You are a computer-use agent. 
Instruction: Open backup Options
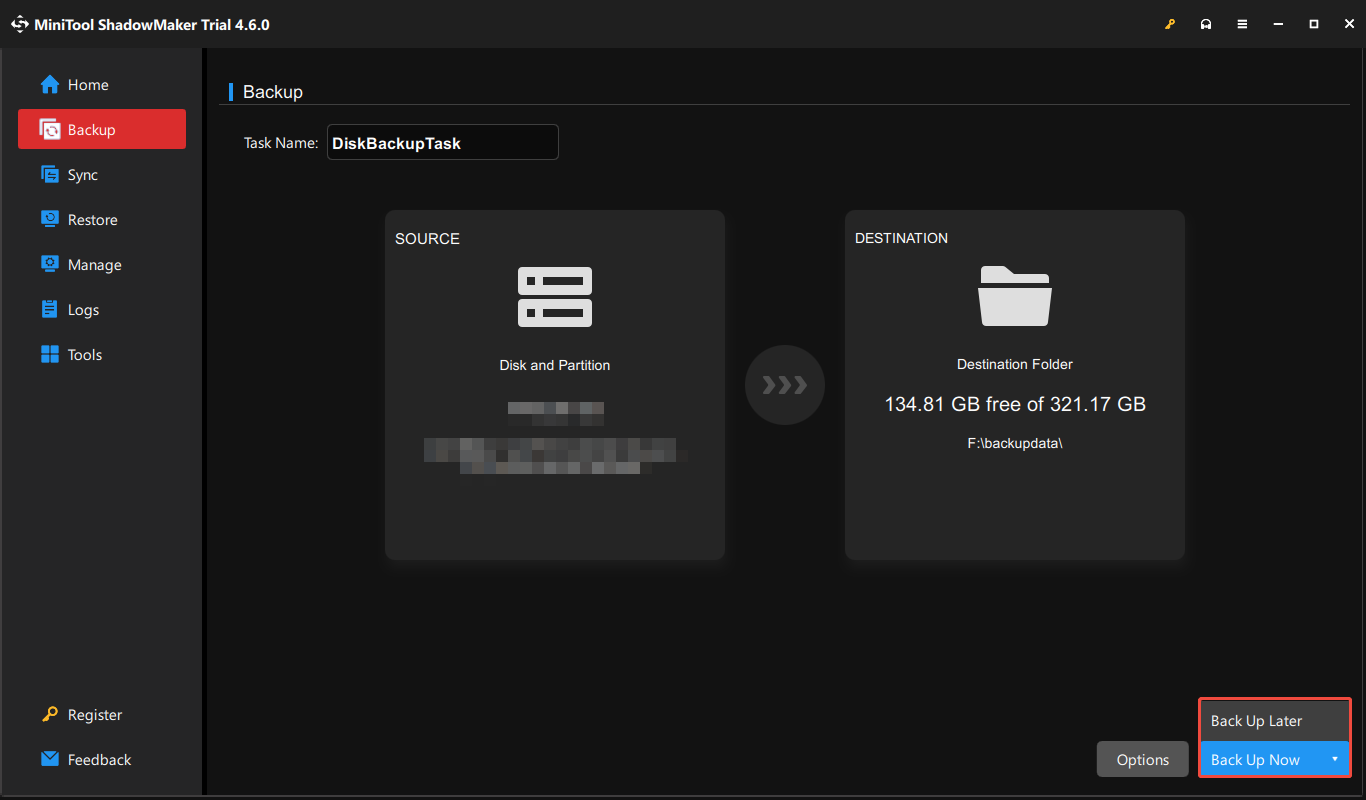click(x=1143, y=760)
